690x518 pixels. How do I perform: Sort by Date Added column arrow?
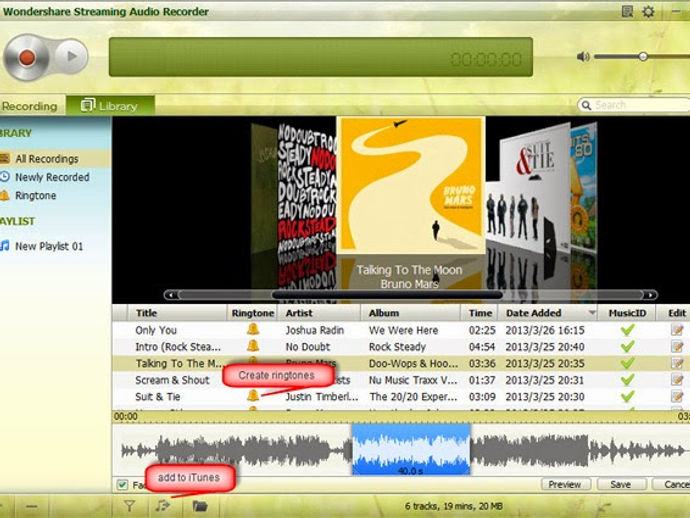[592, 313]
